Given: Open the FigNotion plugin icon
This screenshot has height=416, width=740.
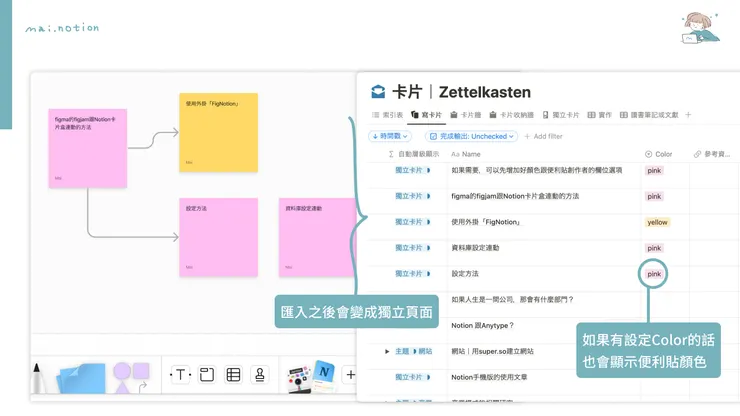Looking at the screenshot, I should pyautogui.click(x=324, y=374).
